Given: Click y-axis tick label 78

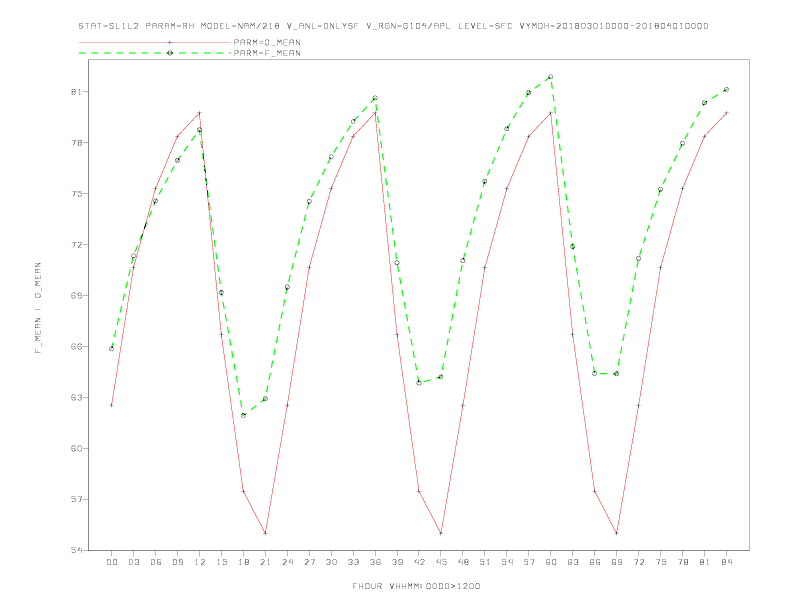Looking at the screenshot, I should pyautogui.click(x=77, y=143).
